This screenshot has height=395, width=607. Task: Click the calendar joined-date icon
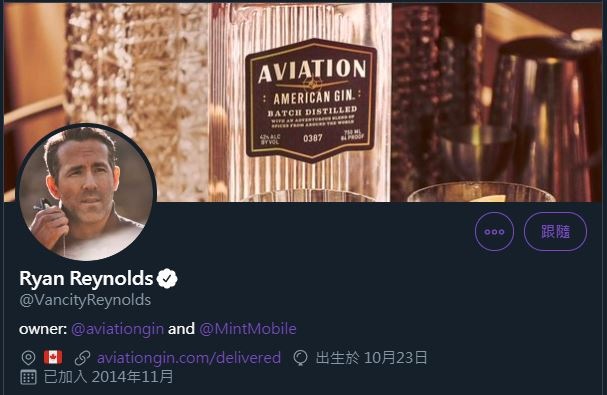pos(28,377)
